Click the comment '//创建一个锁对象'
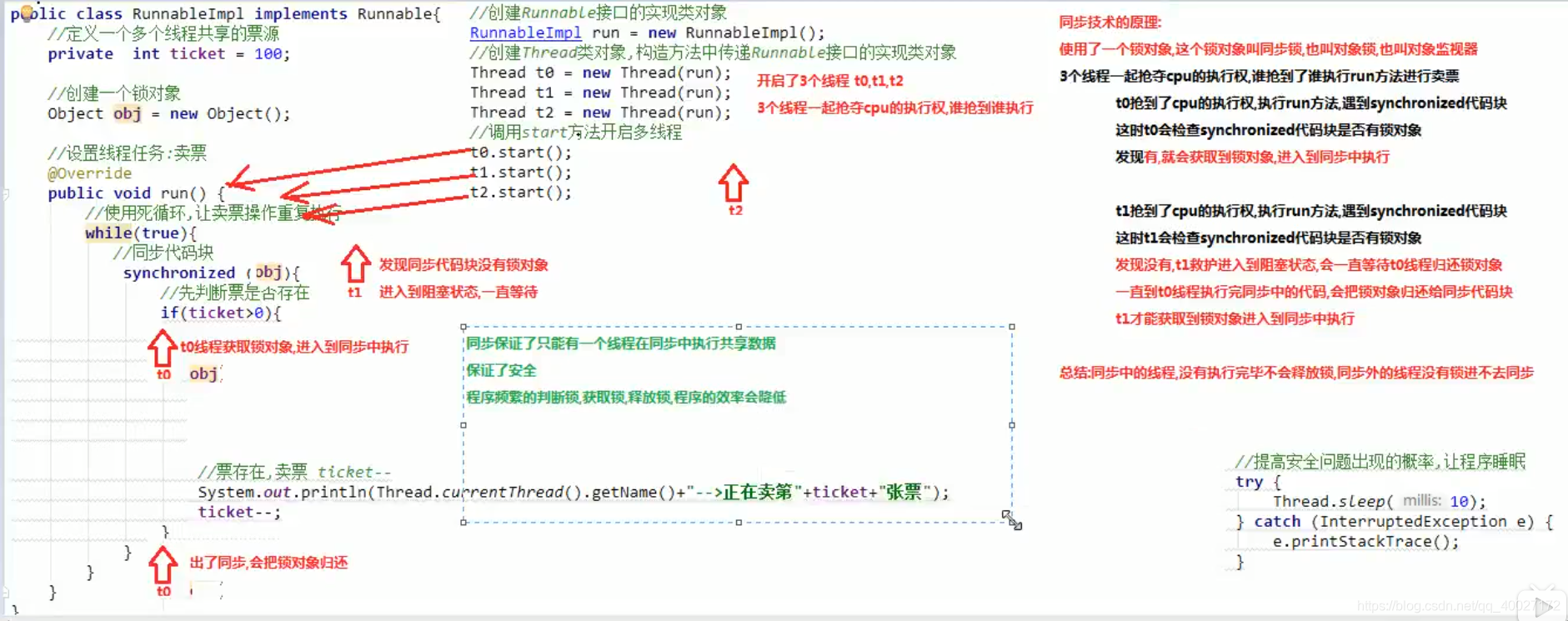1568x621 pixels. point(113,93)
